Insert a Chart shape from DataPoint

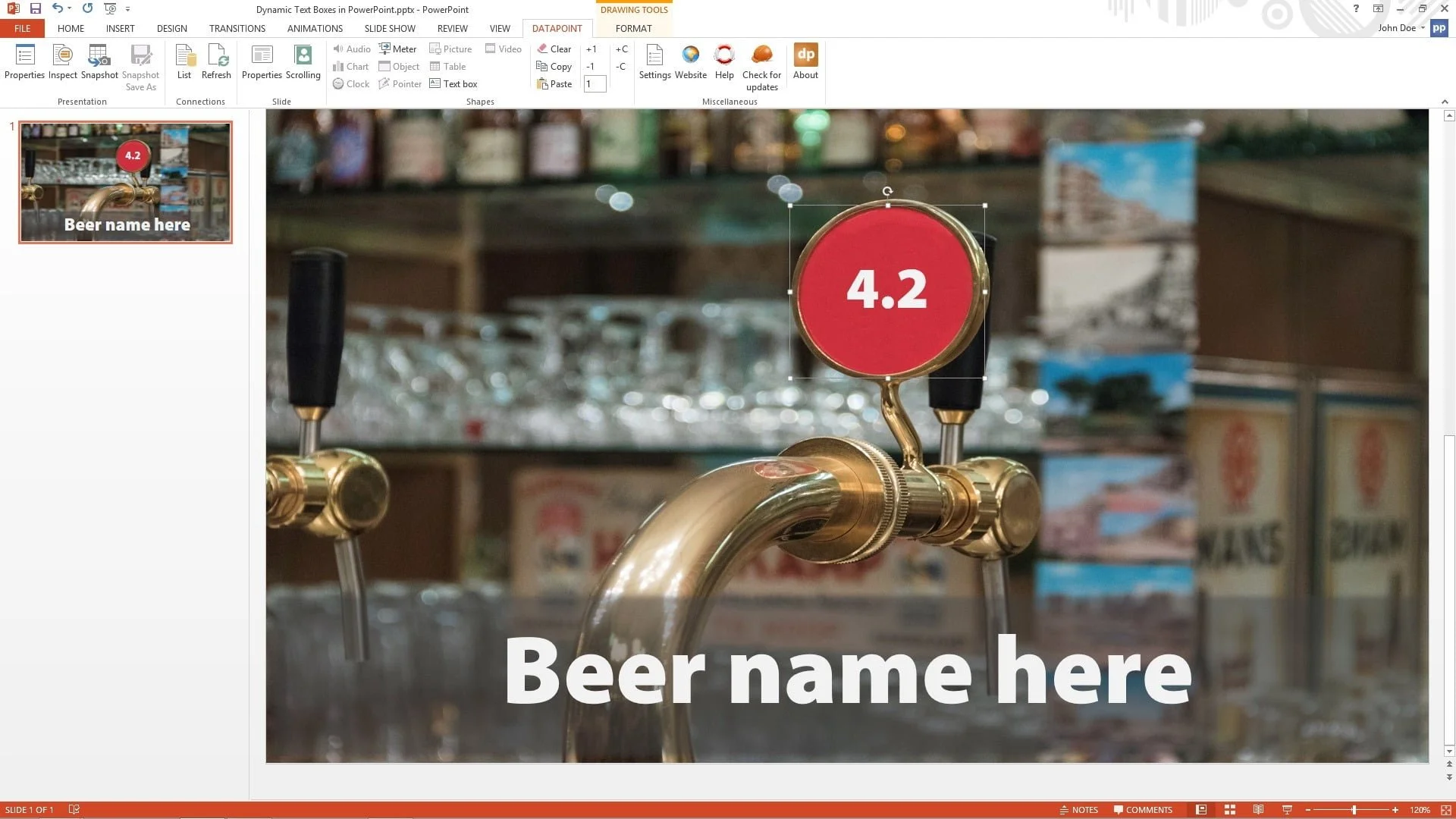coord(350,66)
